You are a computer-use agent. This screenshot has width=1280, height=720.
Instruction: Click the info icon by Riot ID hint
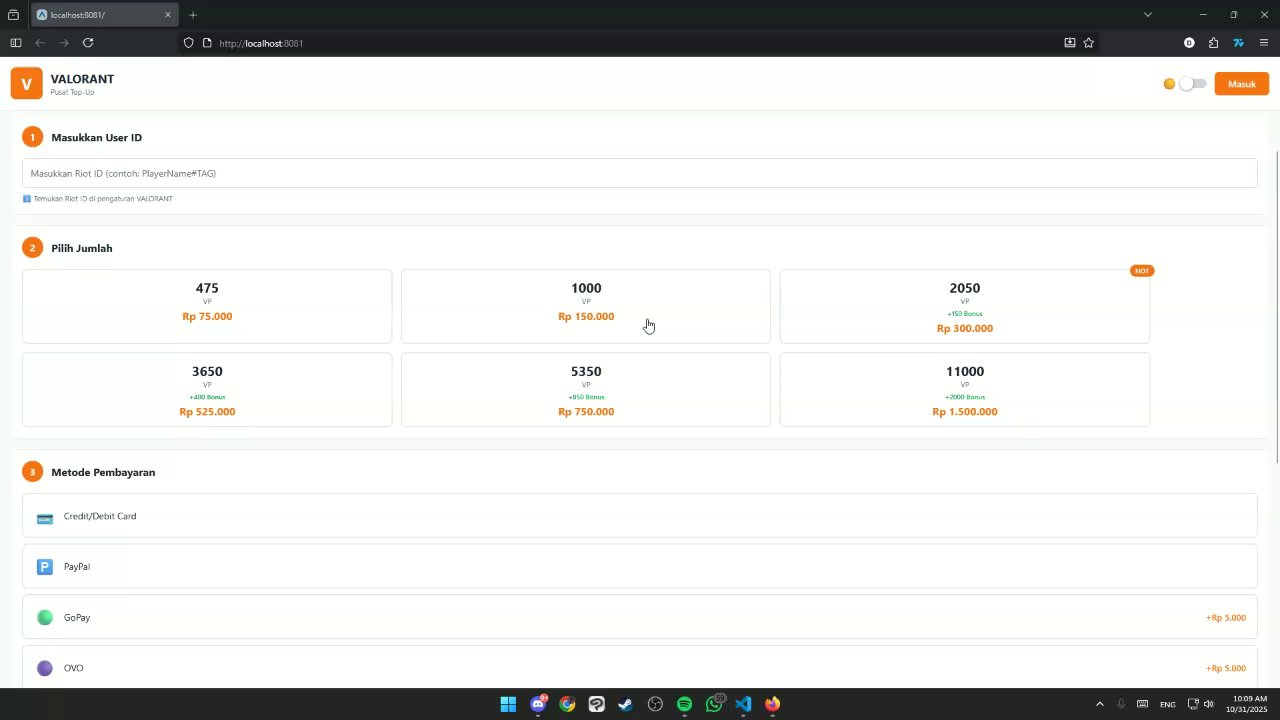[27, 199]
